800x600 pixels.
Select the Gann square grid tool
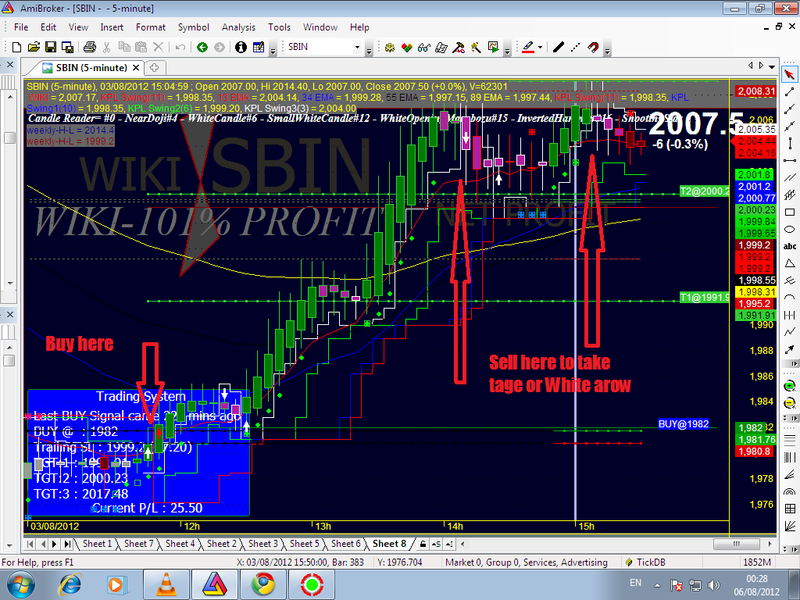(790, 509)
